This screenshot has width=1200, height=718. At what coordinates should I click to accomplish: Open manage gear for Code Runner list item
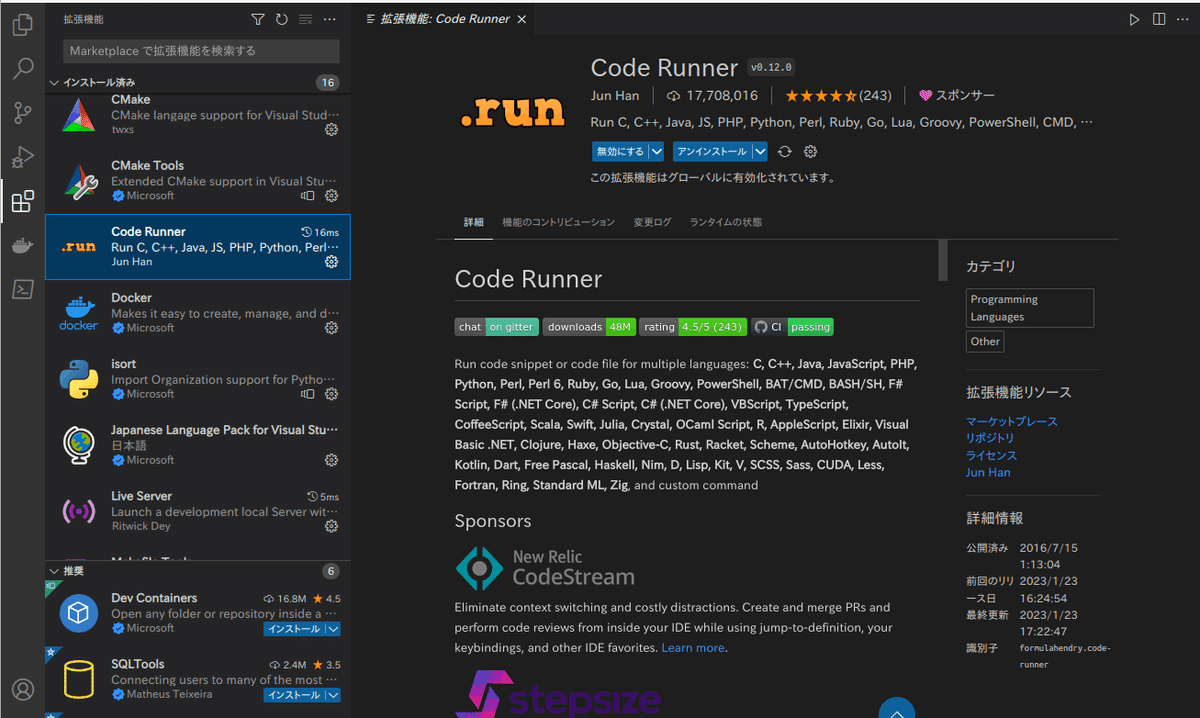pos(332,262)
